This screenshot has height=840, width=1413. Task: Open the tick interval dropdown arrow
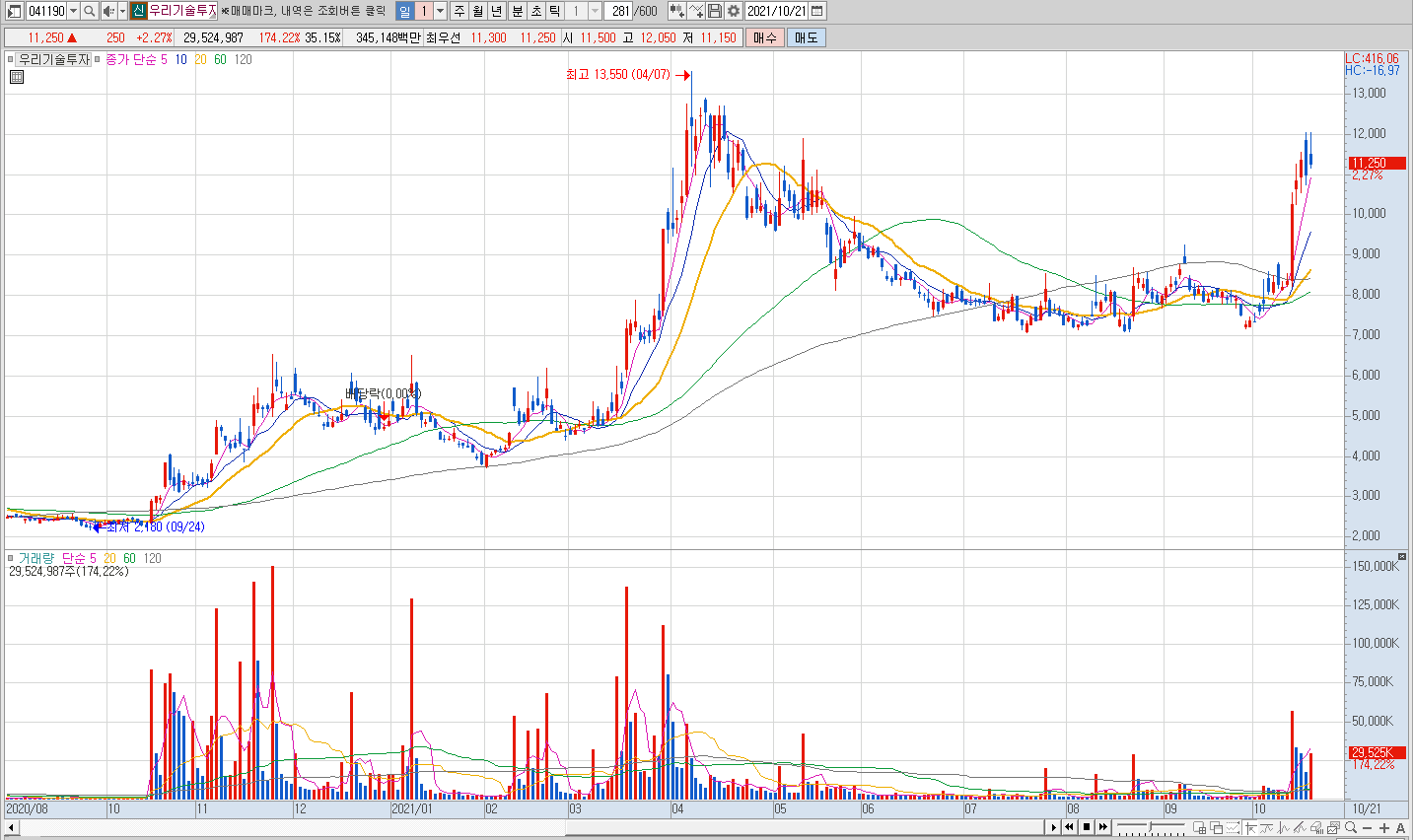pyautogui.click(x=595, y=11)
